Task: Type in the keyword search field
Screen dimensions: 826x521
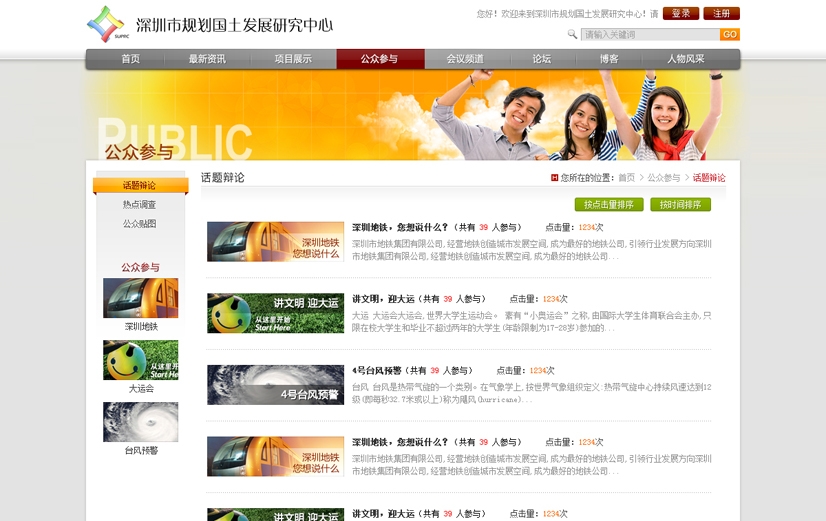Action: (x=649, y=34)
